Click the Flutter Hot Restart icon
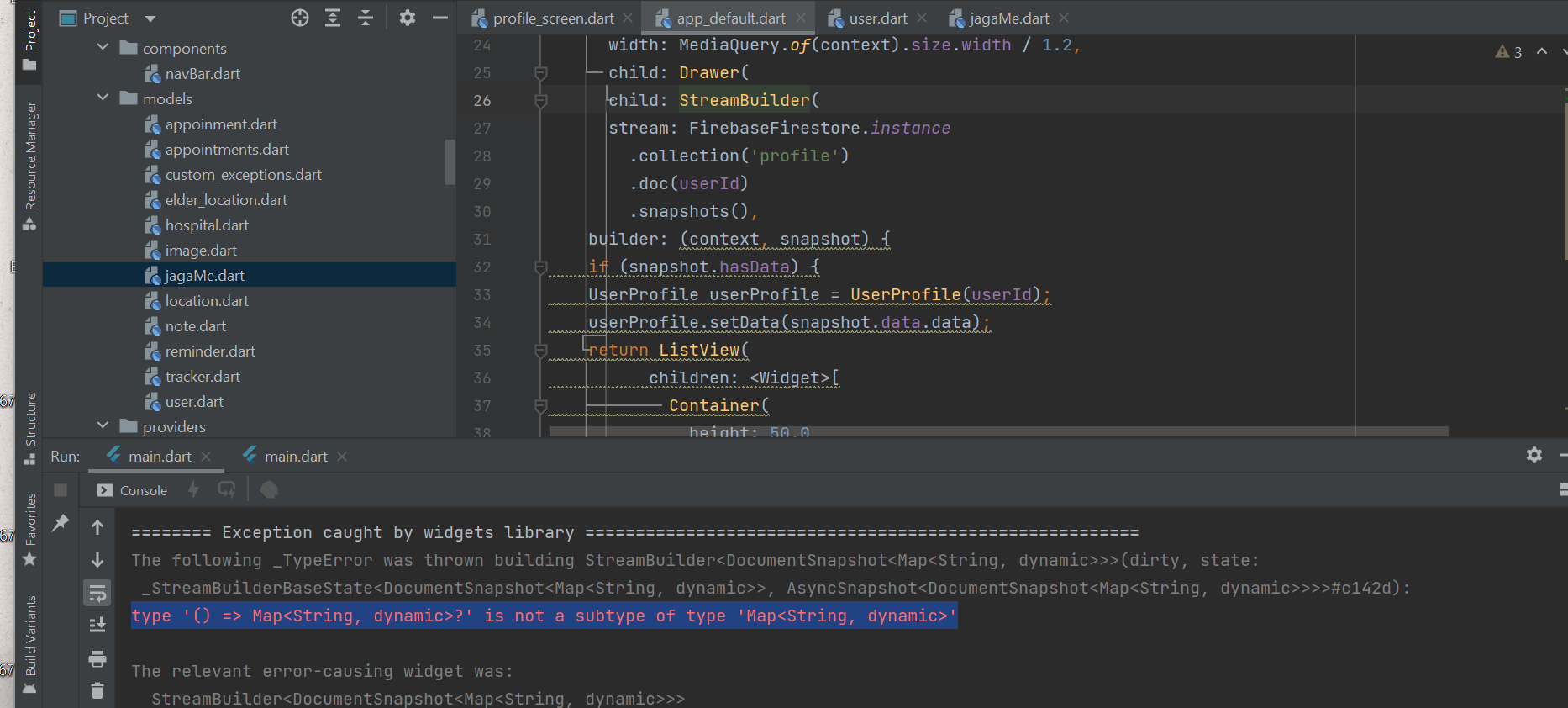1568x708 pixels. pos(227,489)
